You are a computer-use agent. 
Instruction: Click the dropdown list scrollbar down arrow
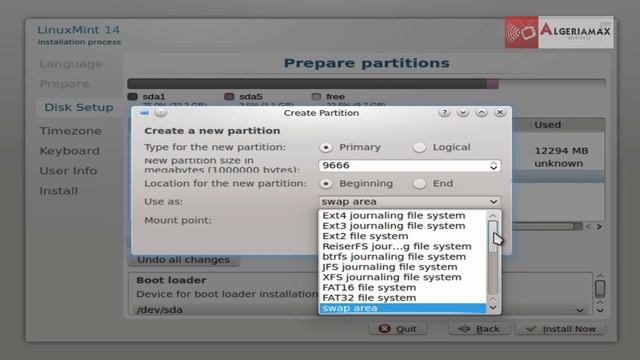pos(493,308)
